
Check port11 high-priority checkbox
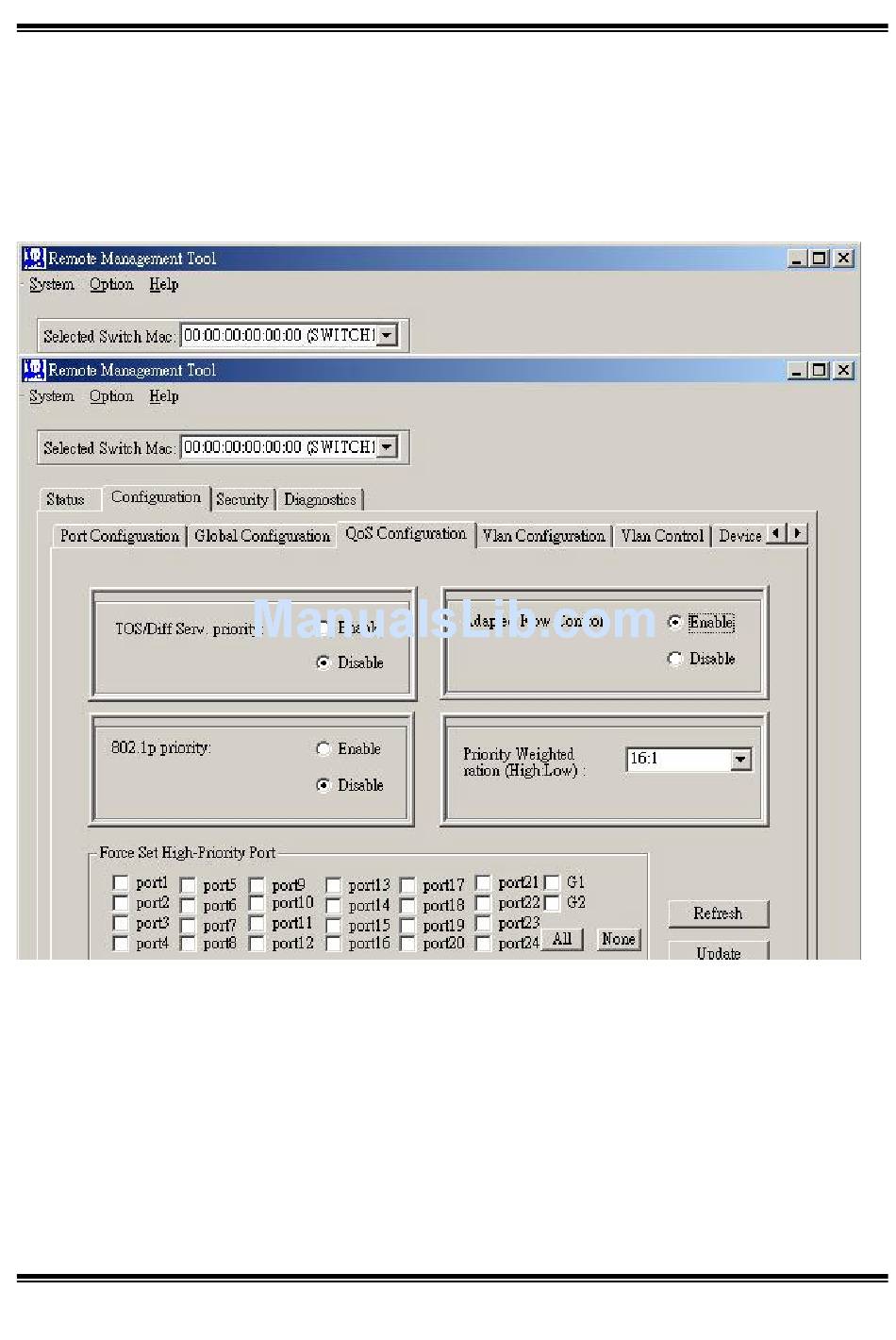pyautogui.click(x=257, y=923)
